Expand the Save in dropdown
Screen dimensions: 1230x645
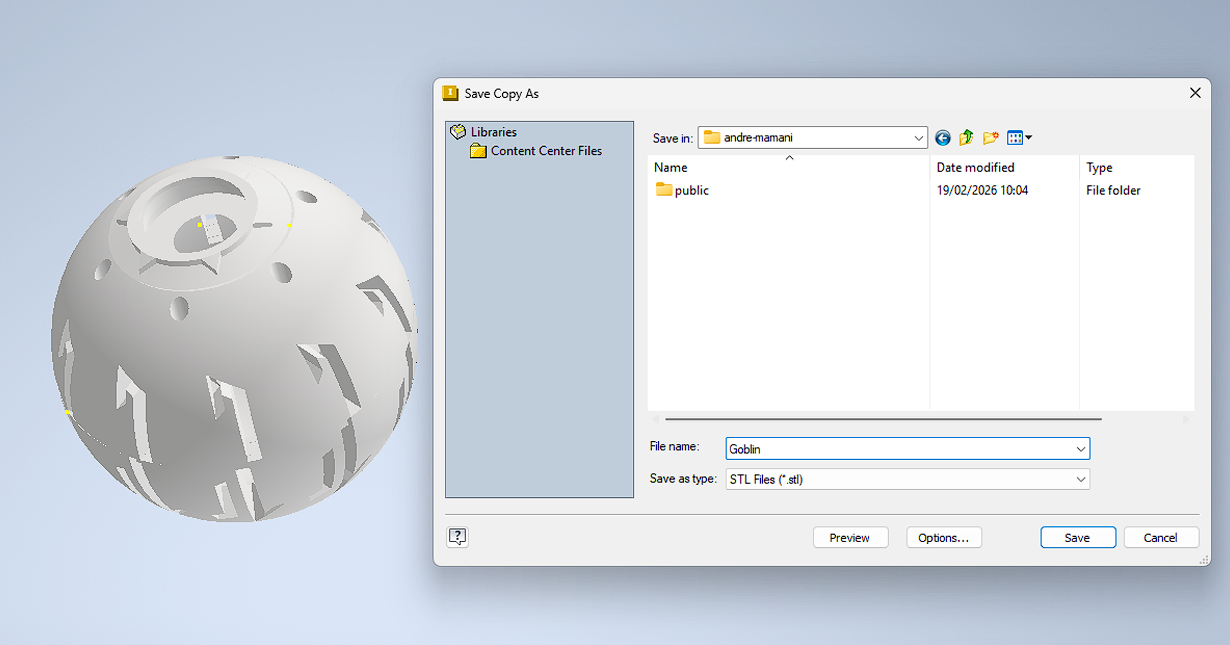[x=919, y=138]
